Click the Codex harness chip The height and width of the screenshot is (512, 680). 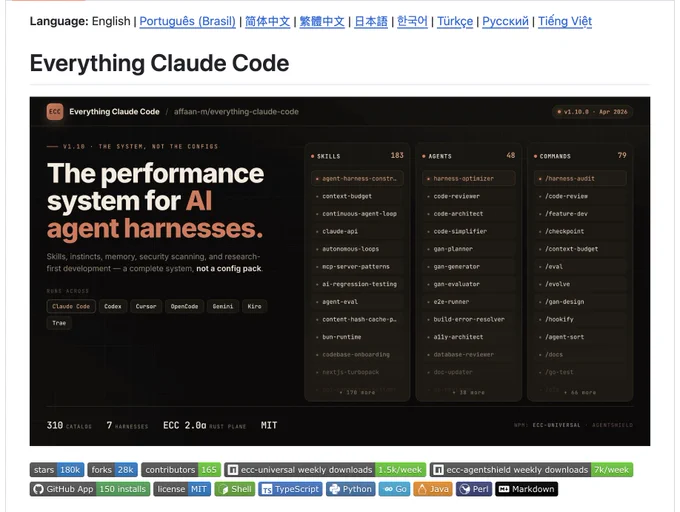(113, 306)
